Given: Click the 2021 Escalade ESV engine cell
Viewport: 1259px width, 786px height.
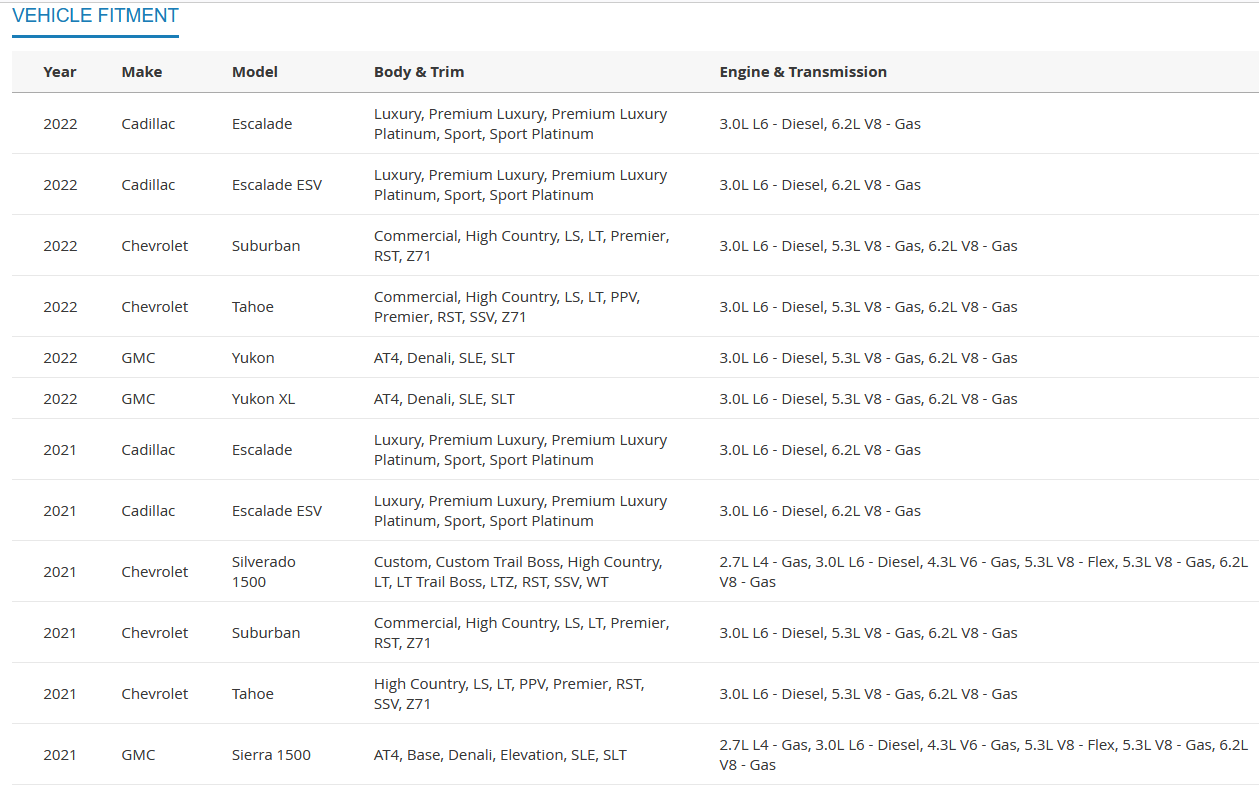Looking at the screenshot, I should tap(820, 511).
